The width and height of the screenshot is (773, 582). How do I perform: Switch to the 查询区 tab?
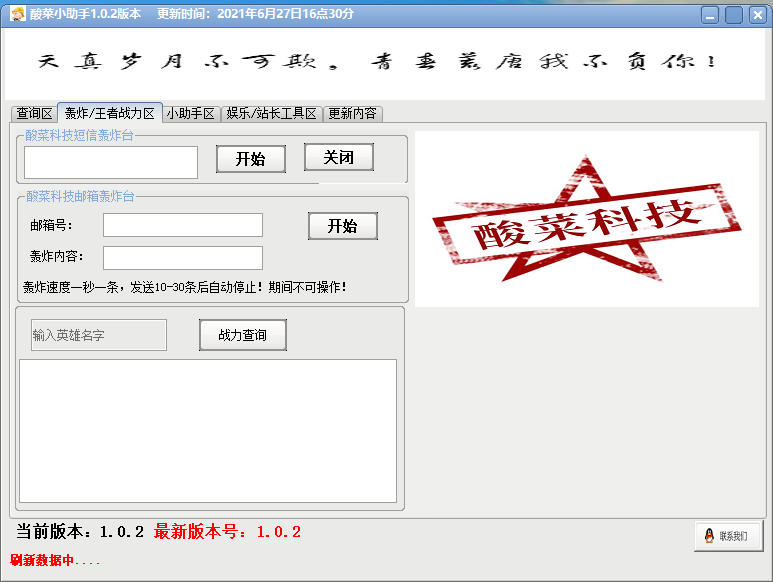[x=34, y=114]
